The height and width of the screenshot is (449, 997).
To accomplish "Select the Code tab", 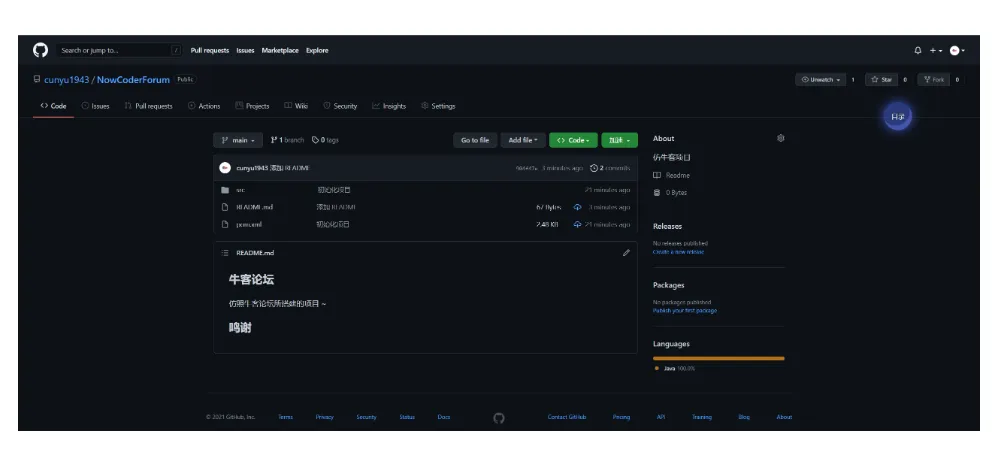I will click(53, 106).
